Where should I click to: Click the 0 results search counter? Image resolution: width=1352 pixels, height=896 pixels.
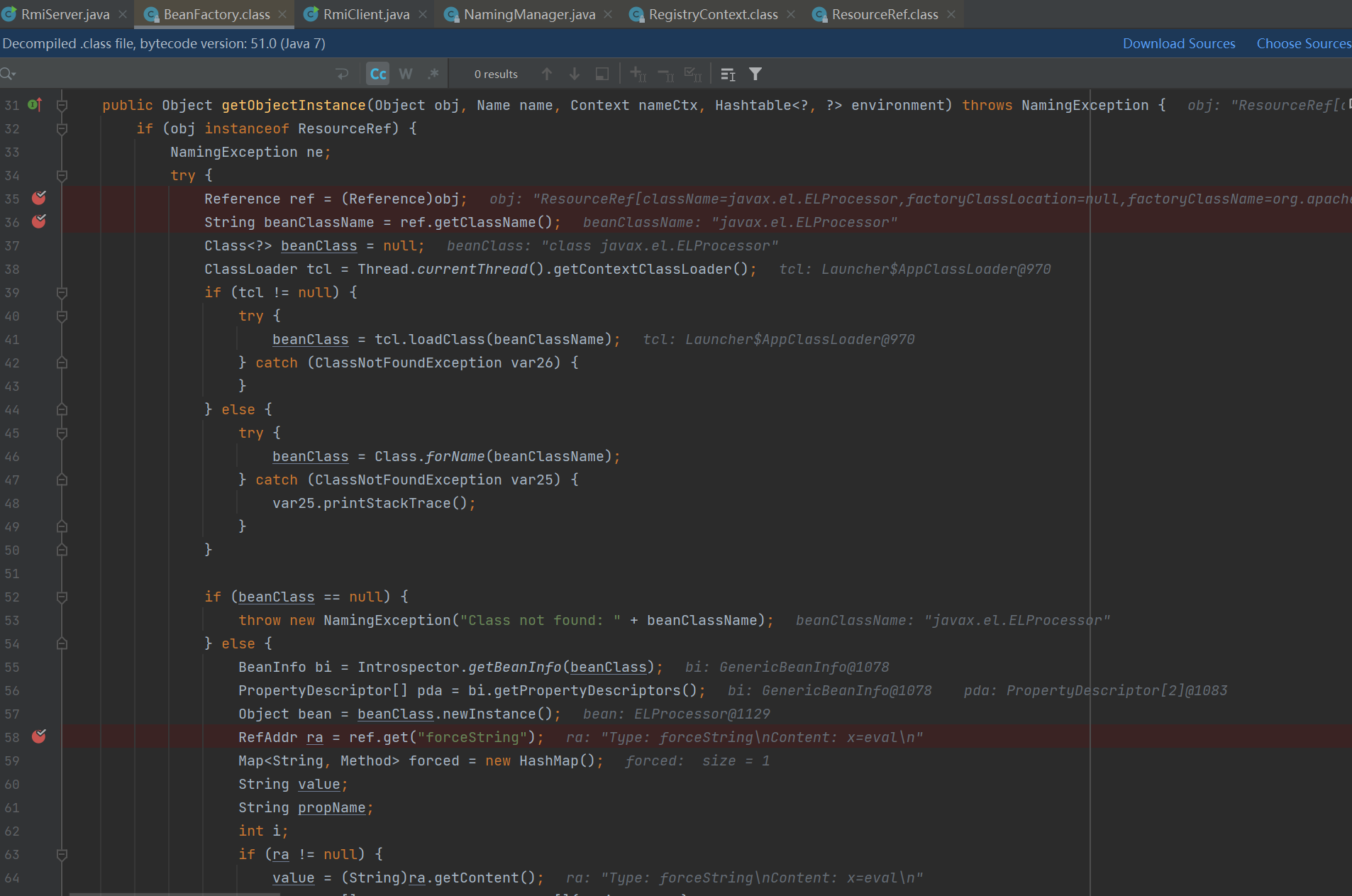pos(496,74)
